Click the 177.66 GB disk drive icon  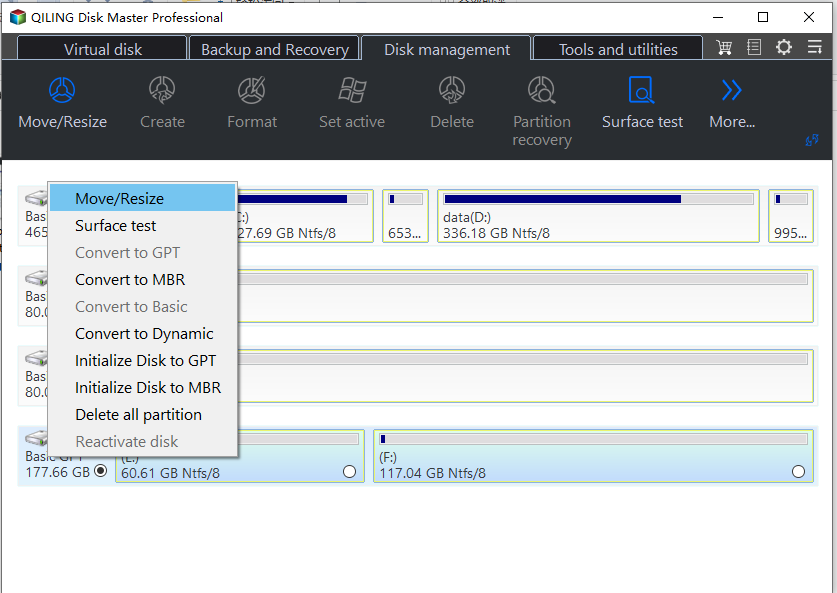click(x=36, y=439)
